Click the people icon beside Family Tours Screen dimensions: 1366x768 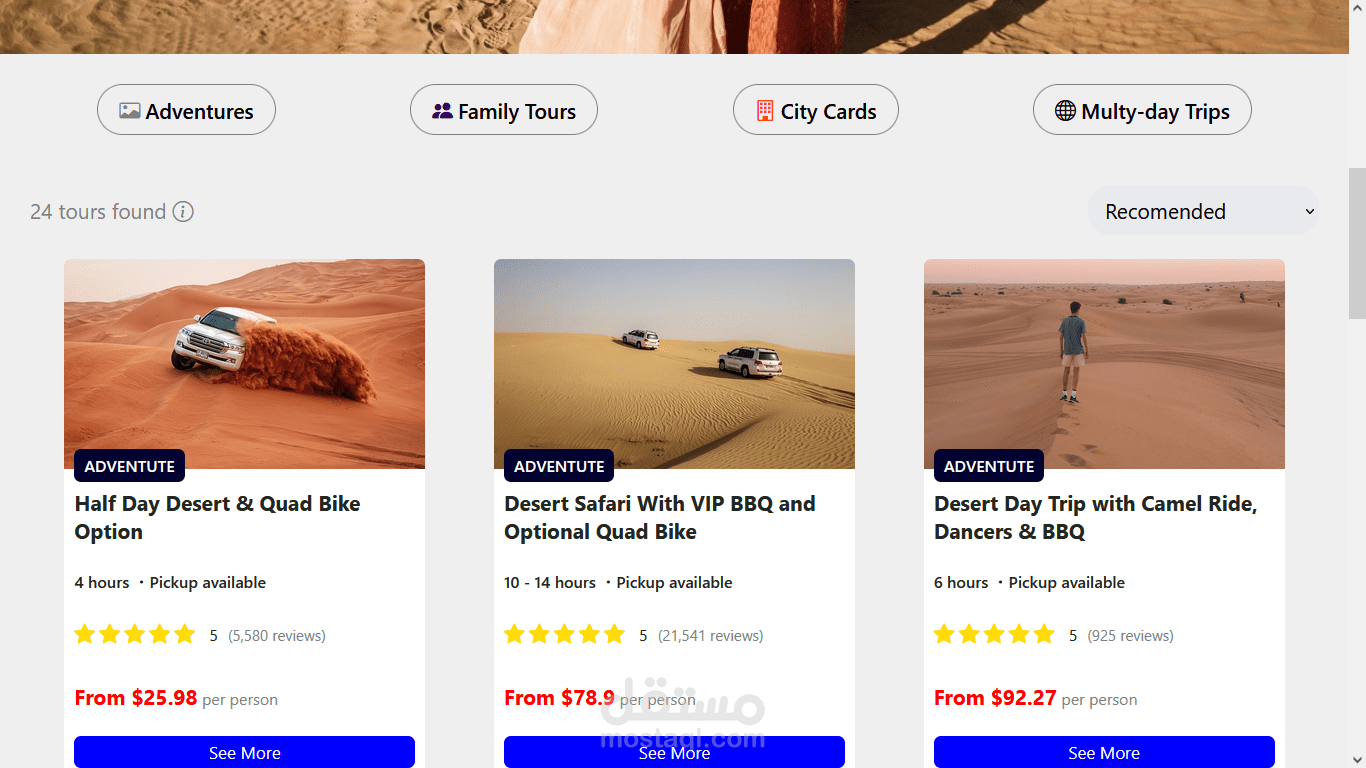click(x=443, y=111)
